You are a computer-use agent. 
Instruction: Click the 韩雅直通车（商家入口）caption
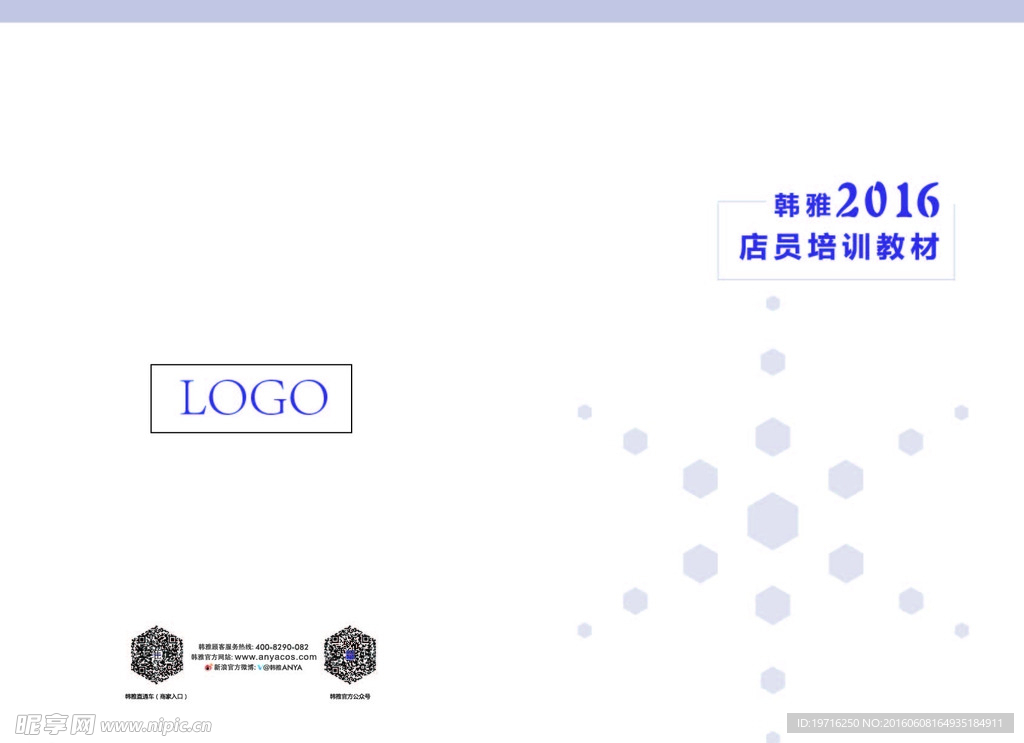tap(155, 694)
